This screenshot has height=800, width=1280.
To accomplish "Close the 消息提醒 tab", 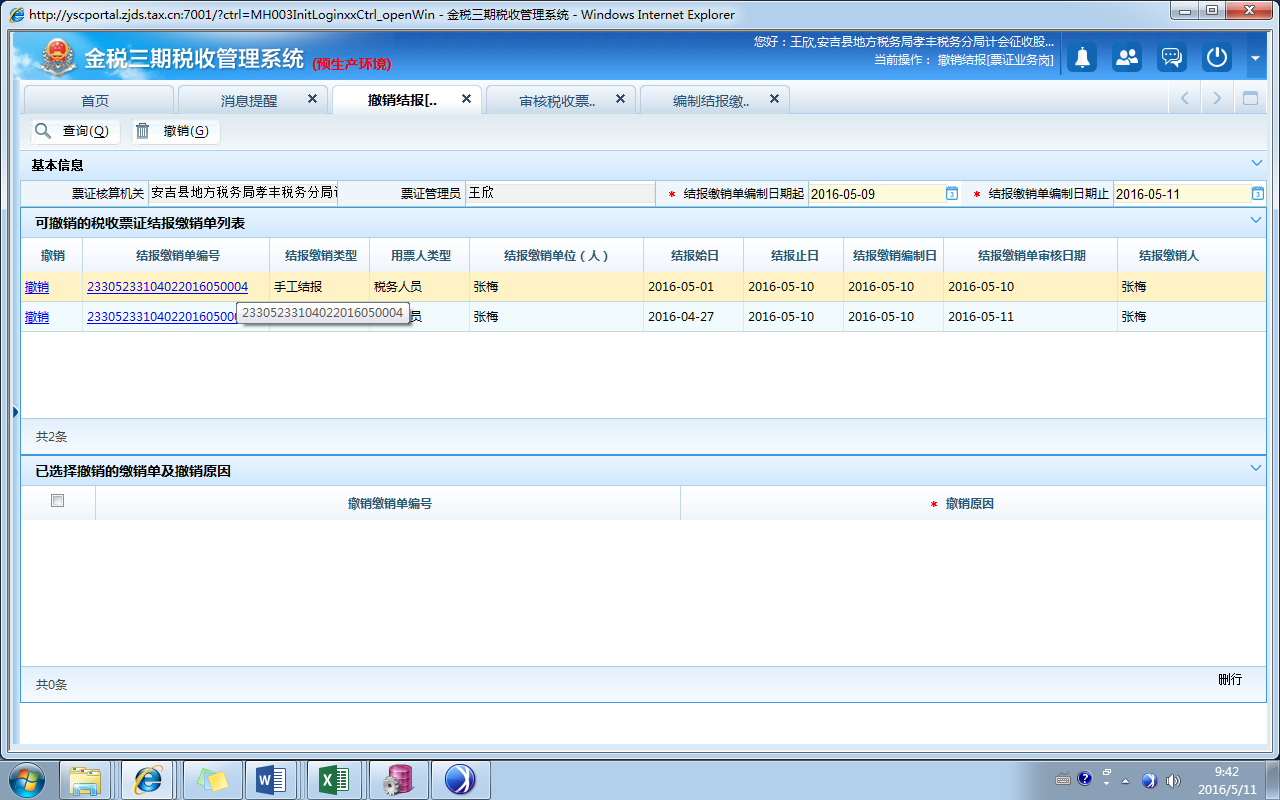I will [312, 99].
